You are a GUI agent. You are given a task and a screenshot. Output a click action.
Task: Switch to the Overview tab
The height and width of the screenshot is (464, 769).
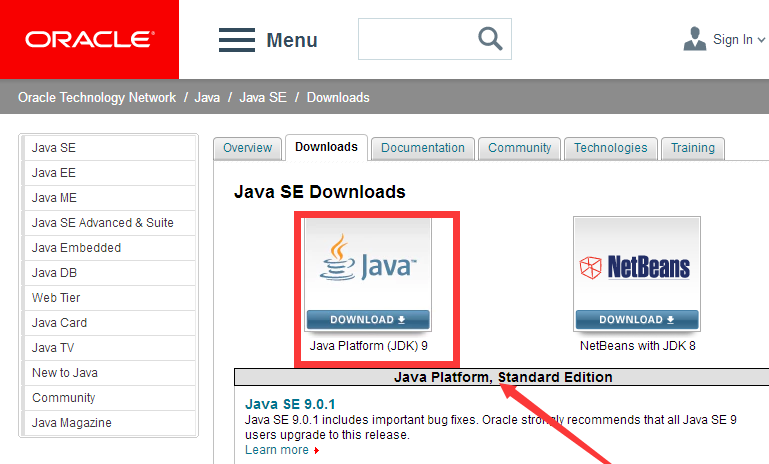point(248,148)
